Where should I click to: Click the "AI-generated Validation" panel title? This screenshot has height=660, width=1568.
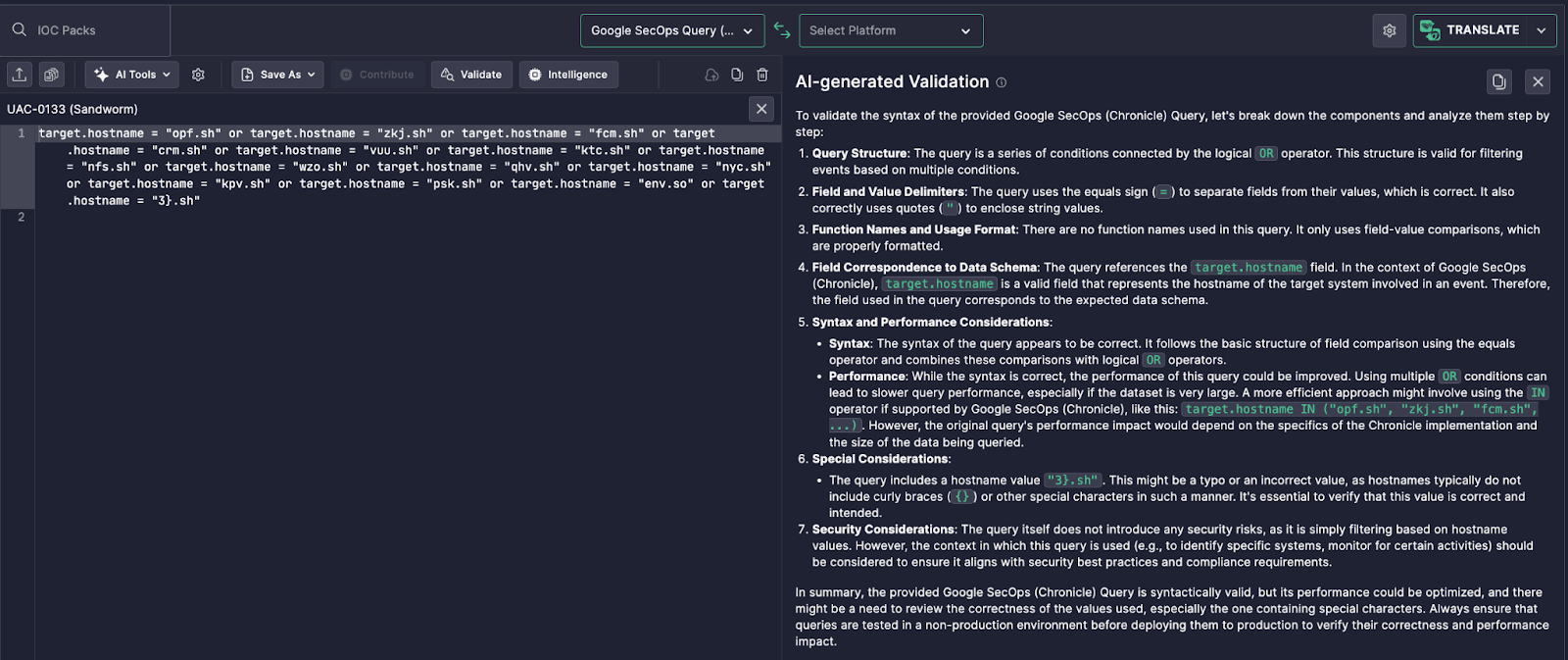(892, 81)
